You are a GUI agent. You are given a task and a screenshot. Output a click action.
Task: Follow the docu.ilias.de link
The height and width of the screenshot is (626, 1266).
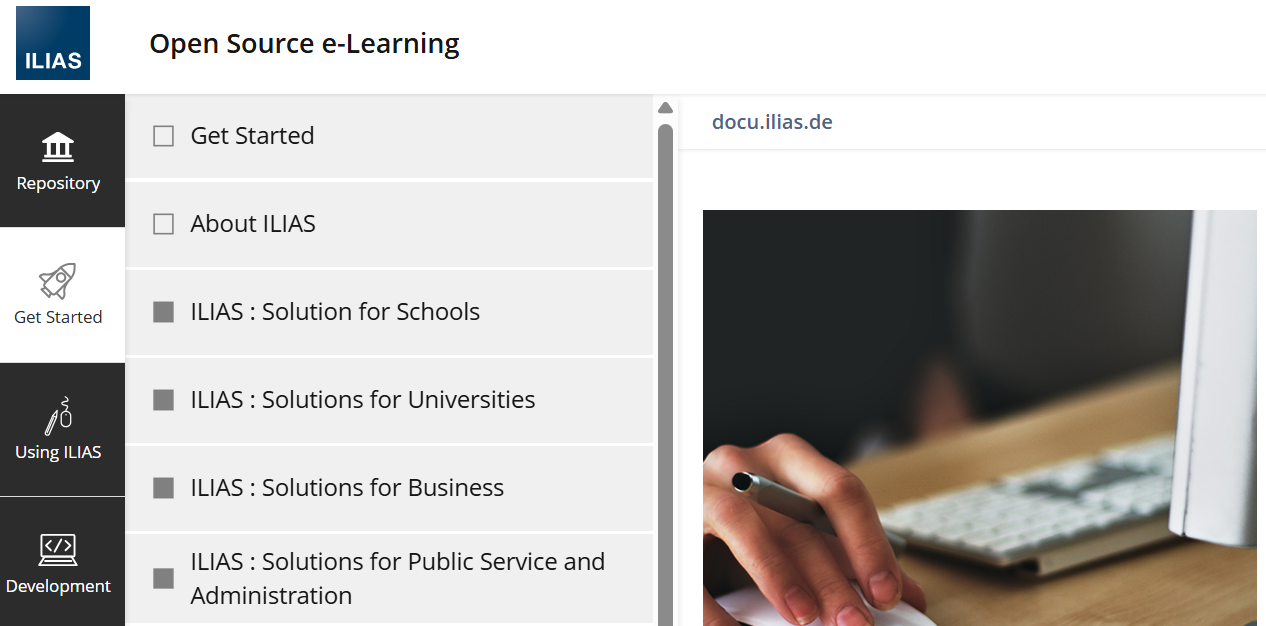(772, 122)
